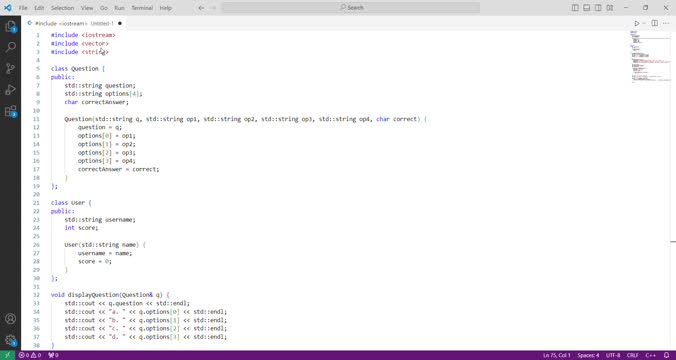
Task: Open the More Actions ellipsis menu
Action: click(666, 23)
